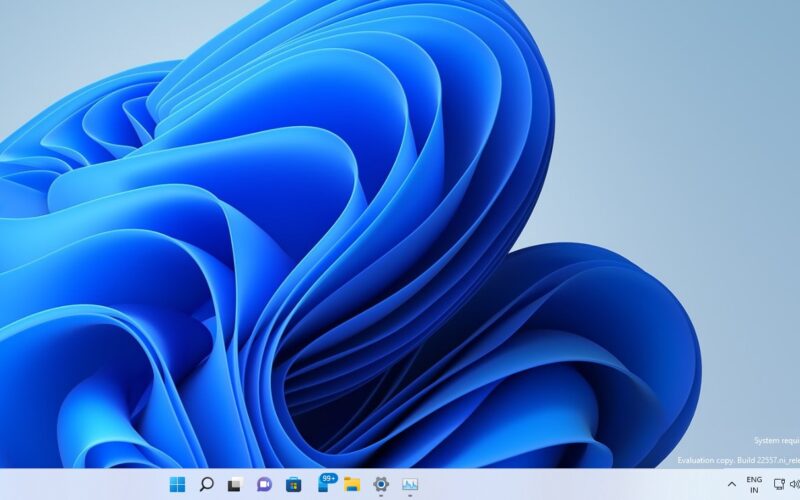
Task: Open the ENG IN language switcher
Action: pos(754,485)
